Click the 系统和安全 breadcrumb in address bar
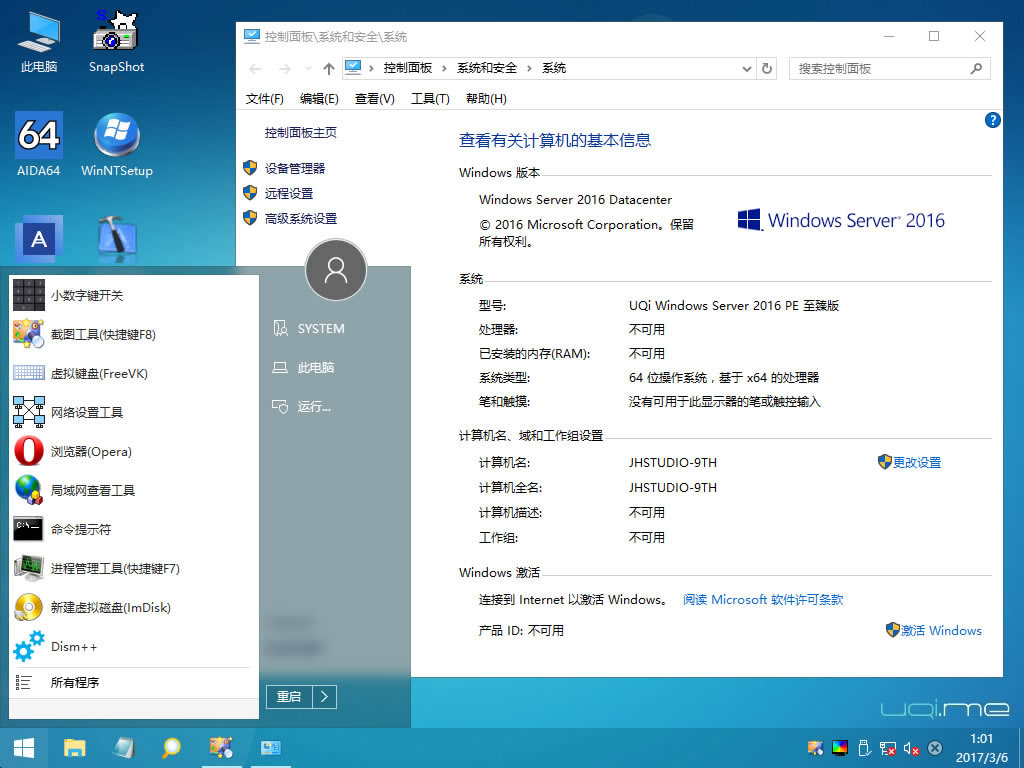The width and height of the screenshot is (1024, 768). coord(487,68)
